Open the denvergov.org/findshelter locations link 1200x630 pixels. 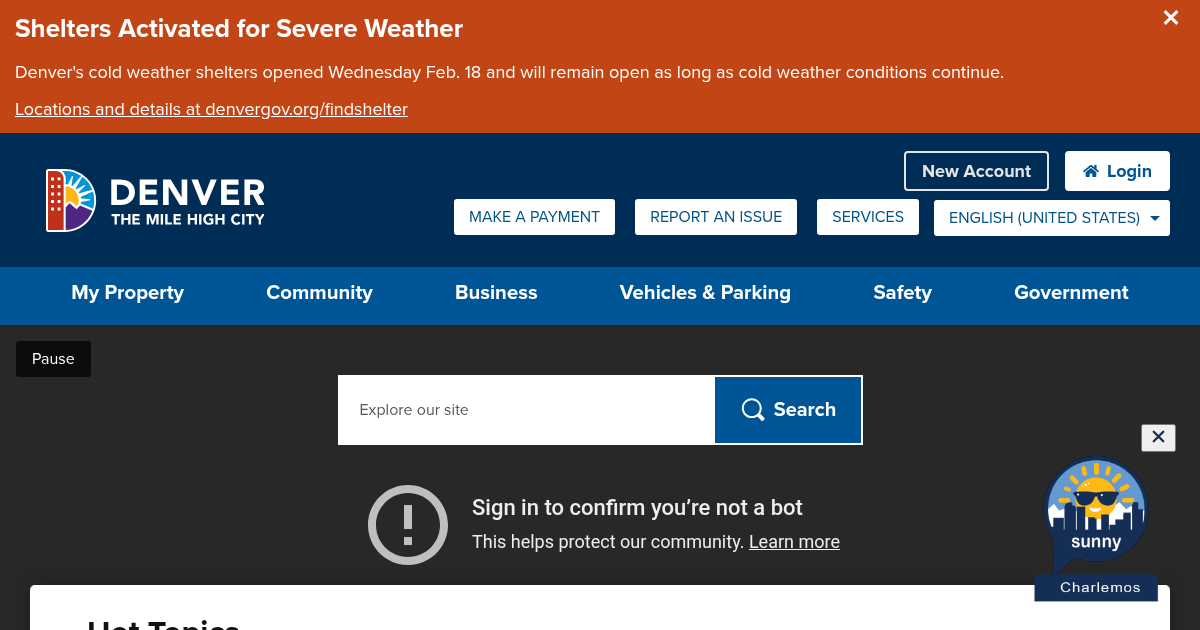[211, 109]
